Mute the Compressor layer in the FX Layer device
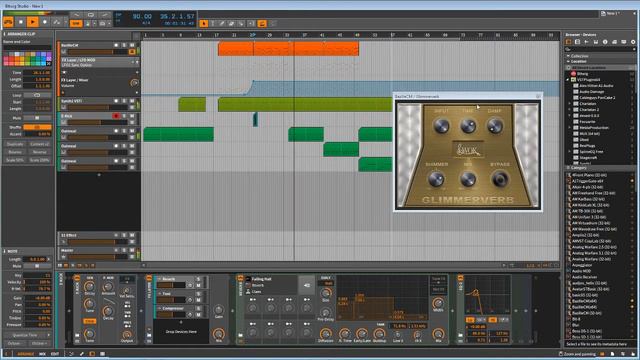 click(x=198, y=315)
